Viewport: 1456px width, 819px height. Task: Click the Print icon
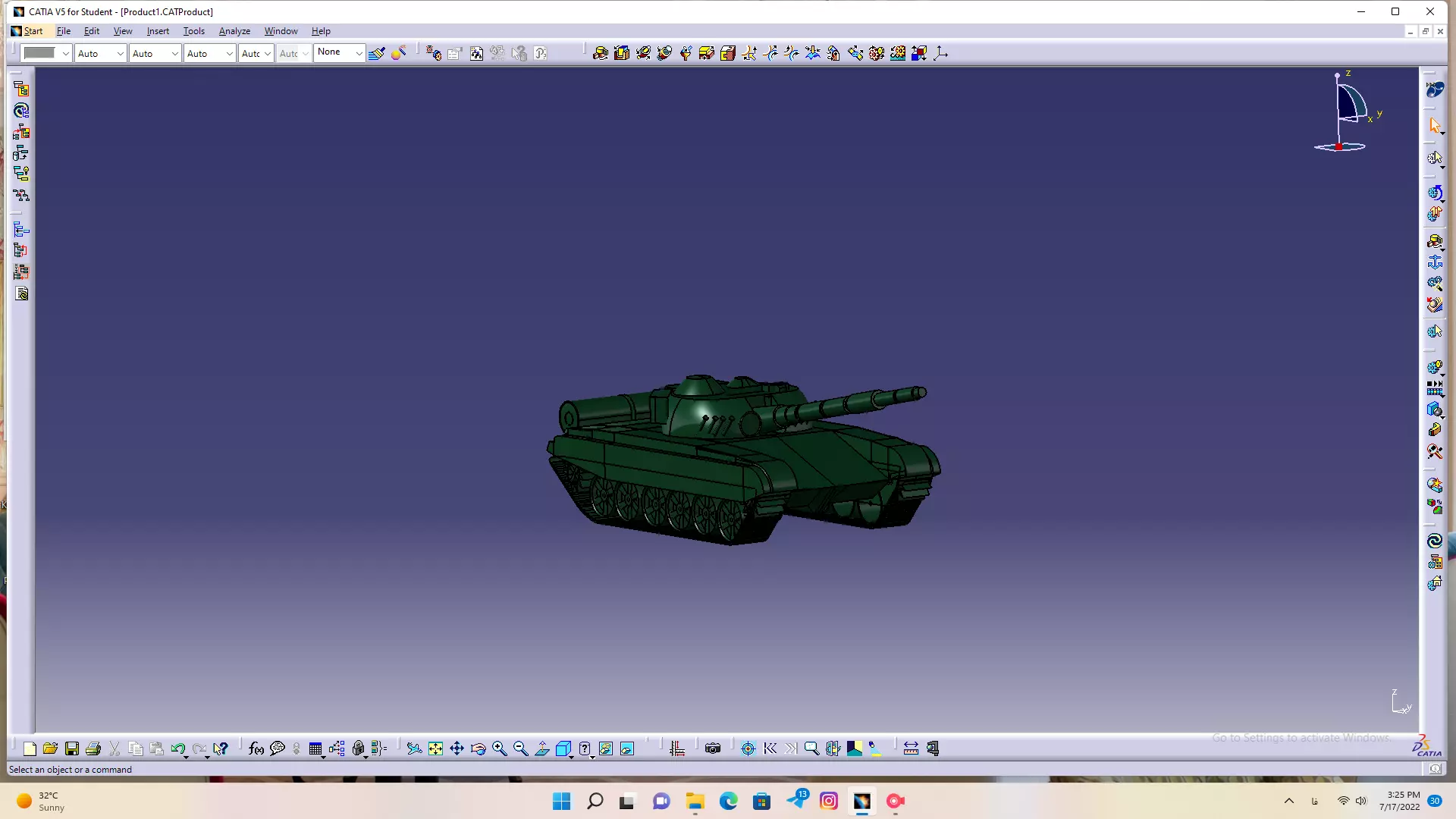93,748
